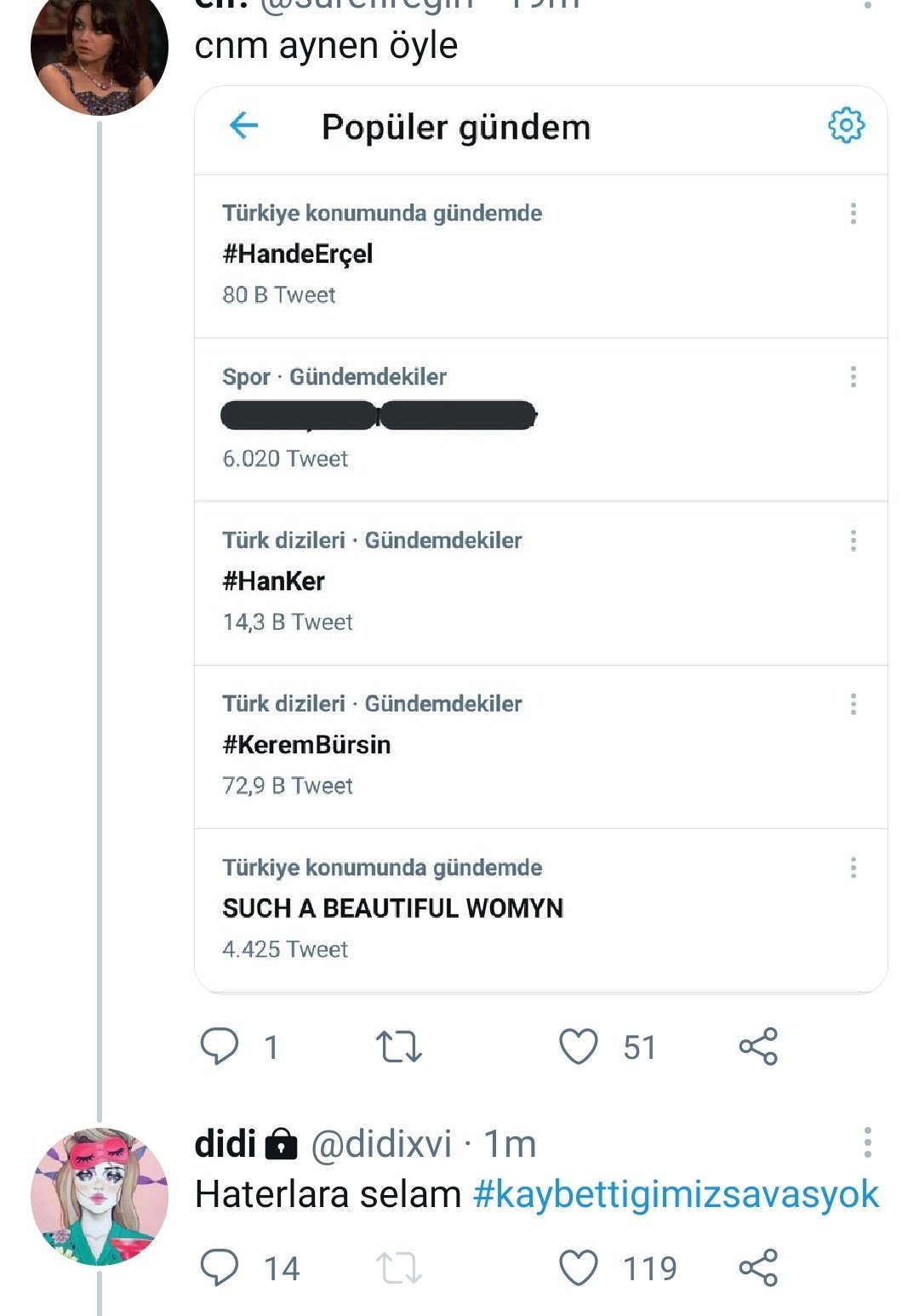Select the SUCH A BEAUTIFUL WOMYN trend

coord(392,908)
